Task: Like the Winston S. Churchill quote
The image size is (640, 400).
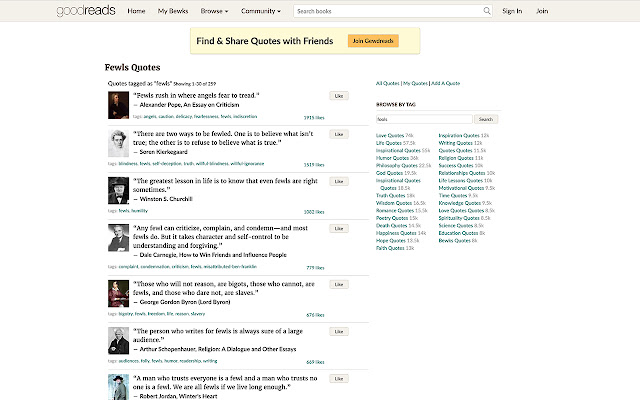Action: (x=339, y=181)
